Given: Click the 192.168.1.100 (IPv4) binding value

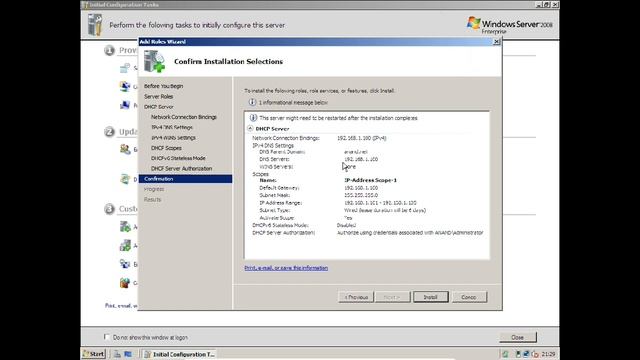Looking at the screenshot, I should tap(362, 138).
